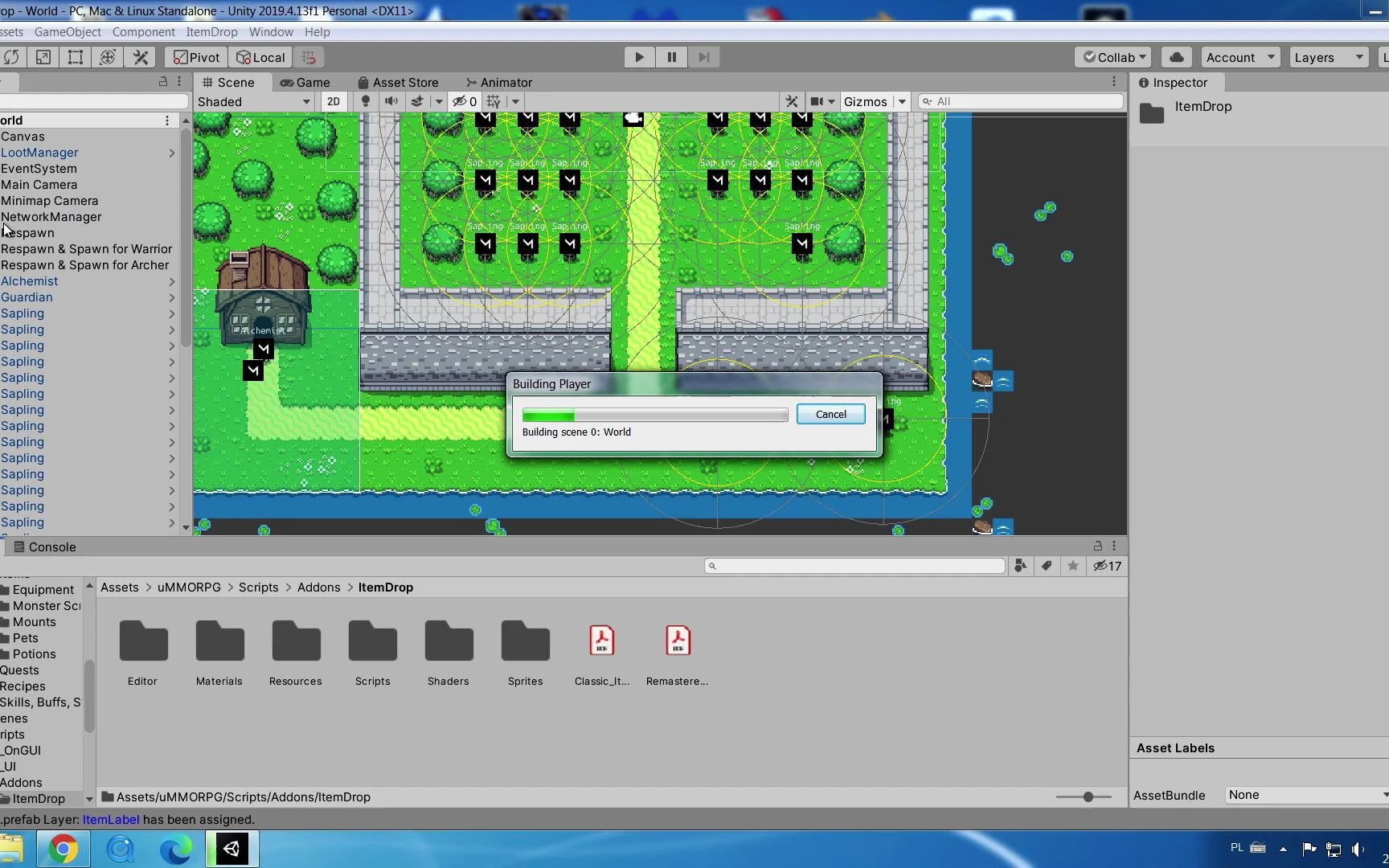The image size is (1389, 868).
Task: Toggle scene lighting
Action: pos(366,101)
